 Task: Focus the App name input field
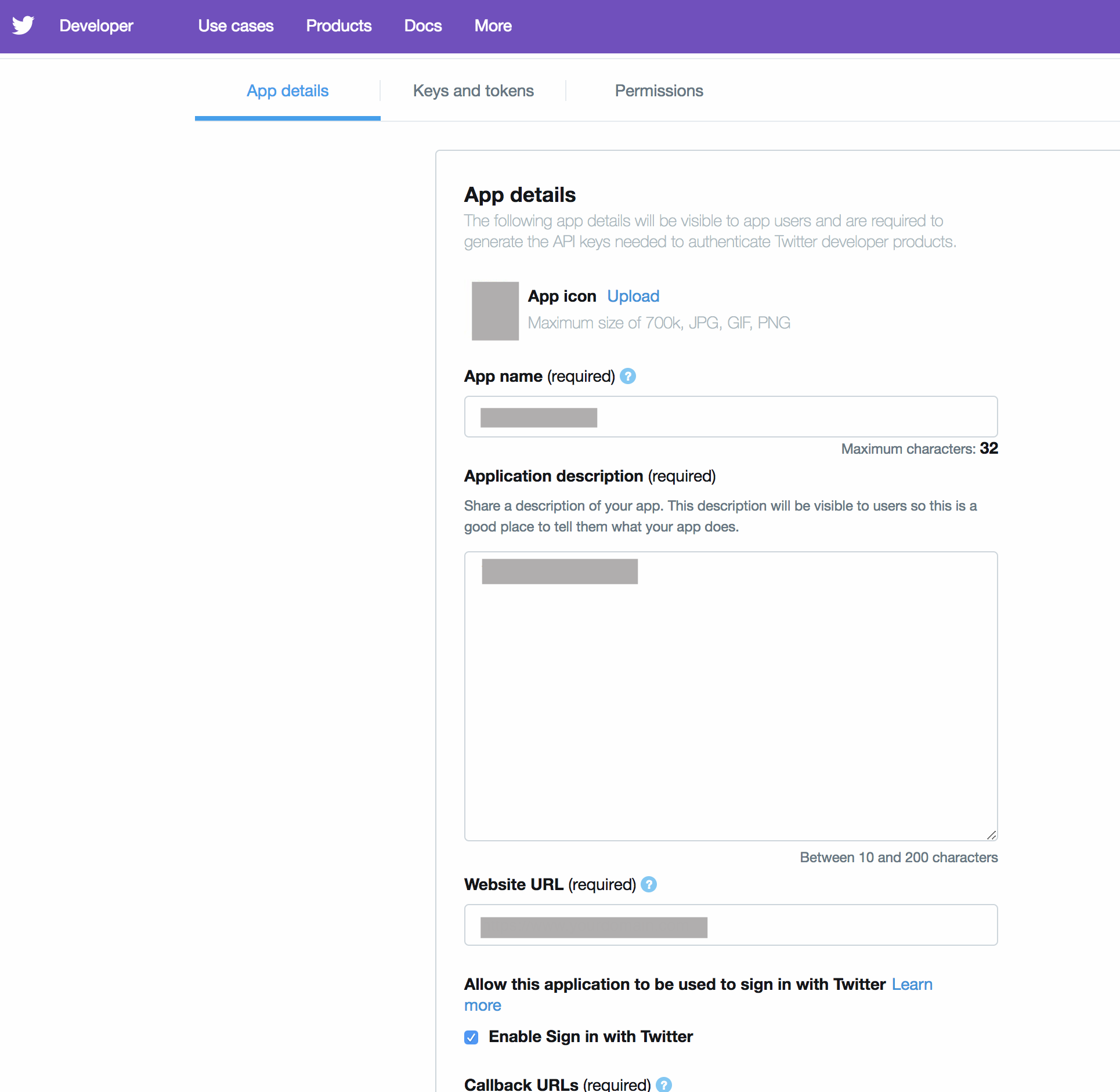731,417
